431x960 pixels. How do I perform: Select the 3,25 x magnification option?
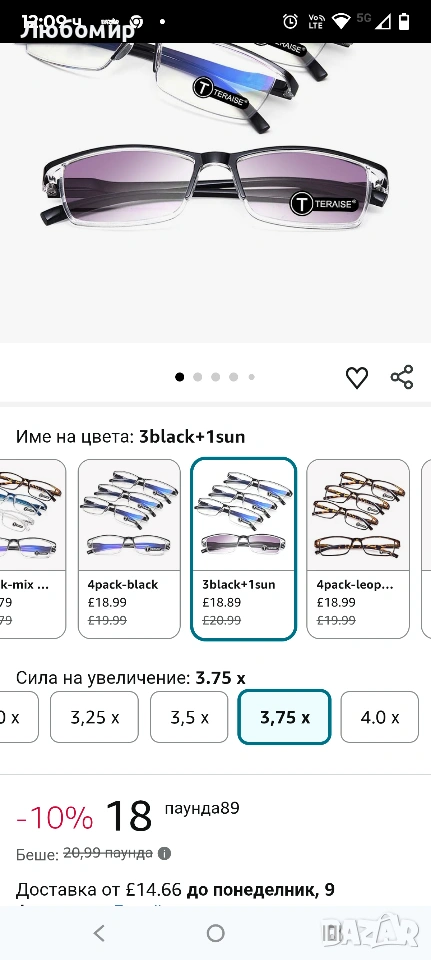coord(94,717)
